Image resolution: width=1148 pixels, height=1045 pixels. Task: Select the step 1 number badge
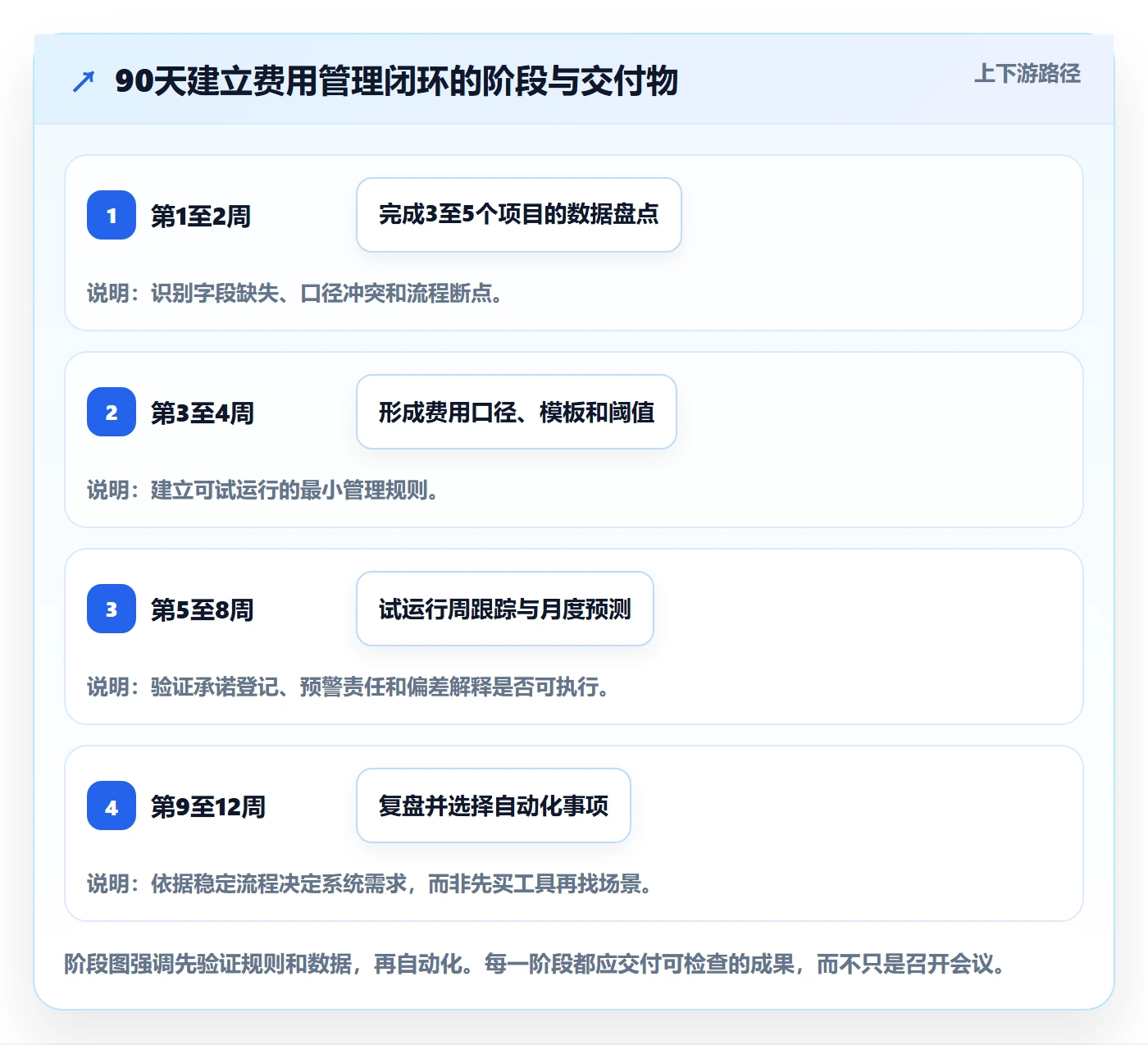click(112, 215)
